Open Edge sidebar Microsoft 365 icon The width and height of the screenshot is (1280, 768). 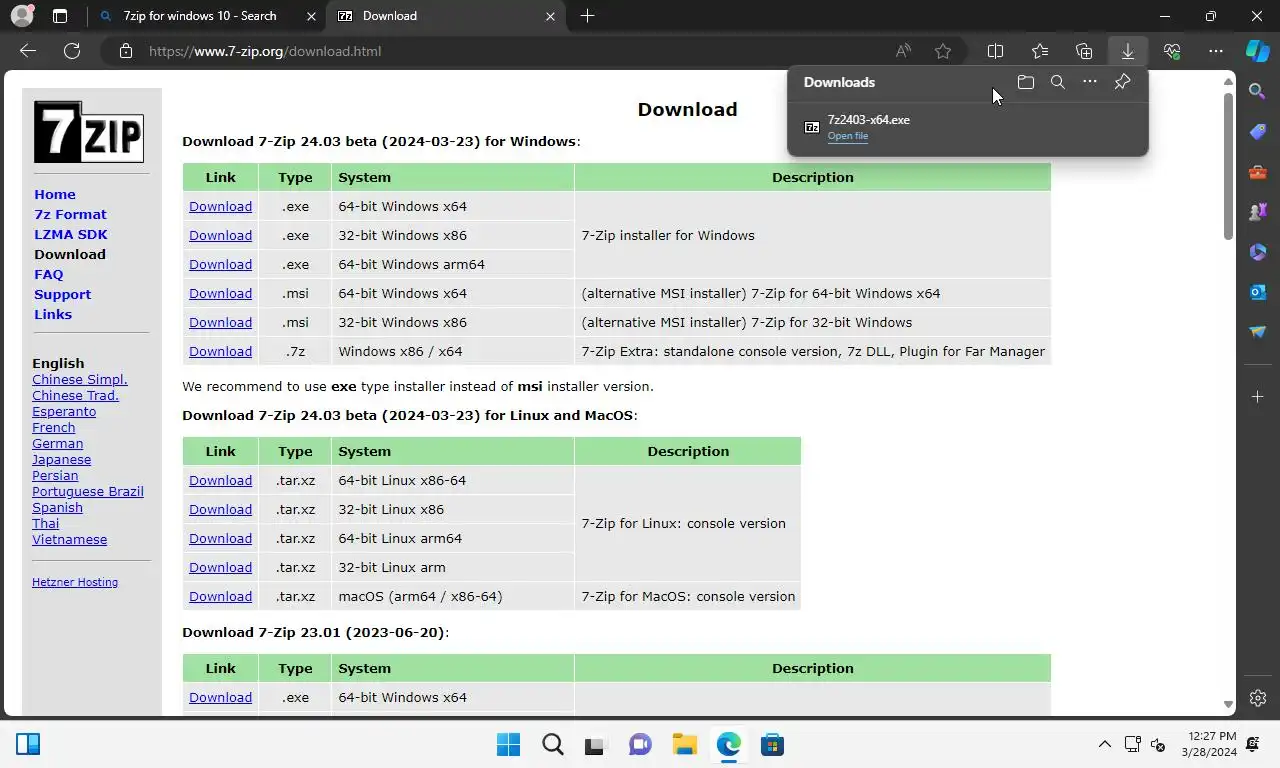click(1258, 252)
